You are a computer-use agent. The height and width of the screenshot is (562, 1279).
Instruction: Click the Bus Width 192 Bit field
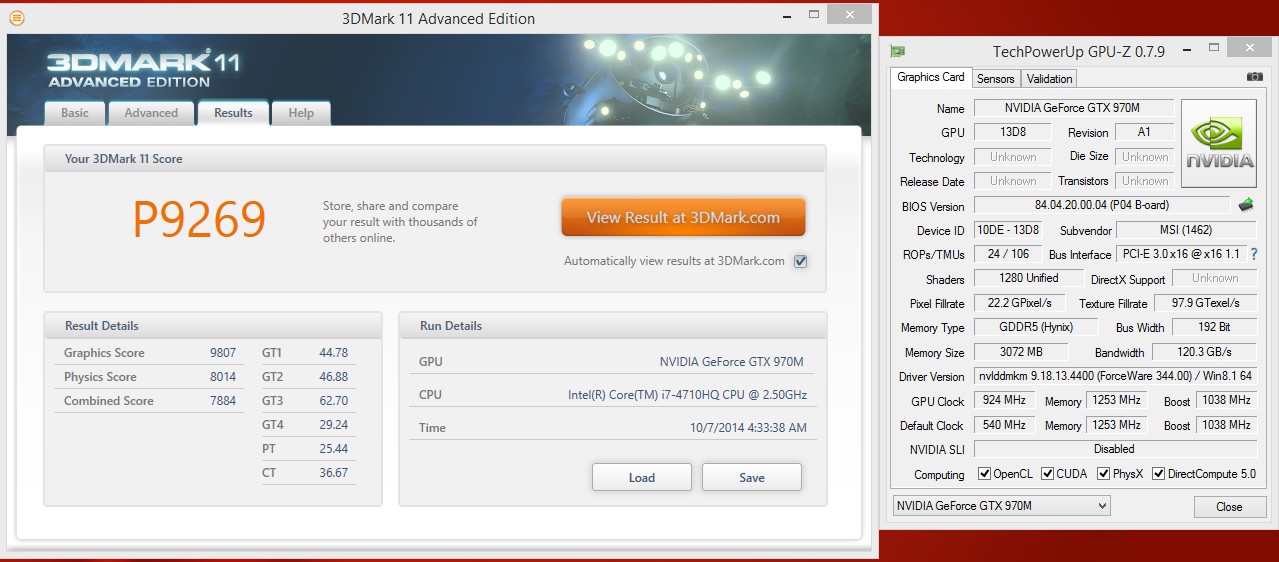click(1214, 327)
